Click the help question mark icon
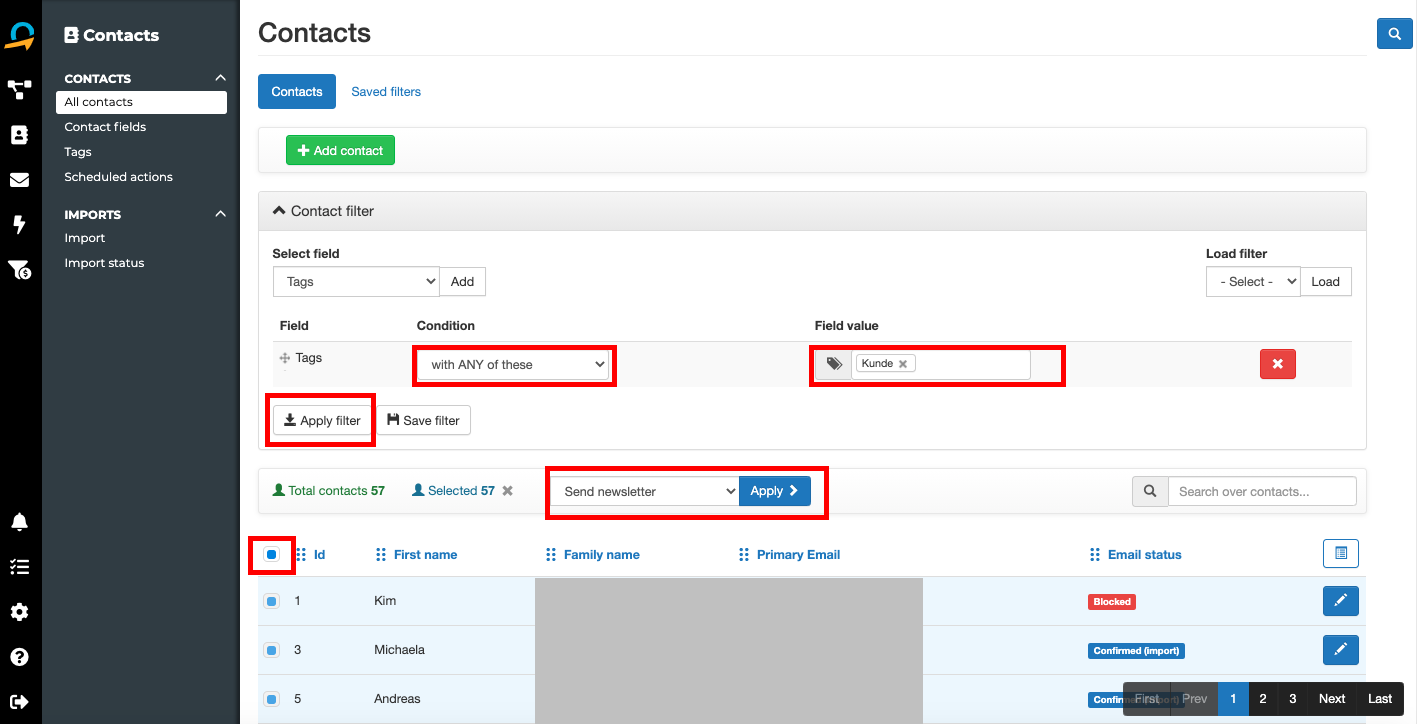 pos(19,657)
